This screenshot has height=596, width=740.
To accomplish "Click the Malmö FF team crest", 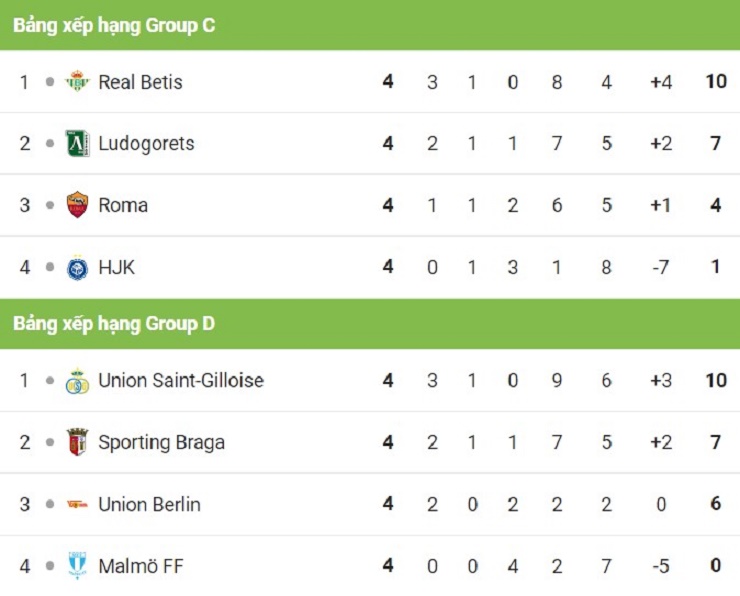I will click(x=77, y=566).
